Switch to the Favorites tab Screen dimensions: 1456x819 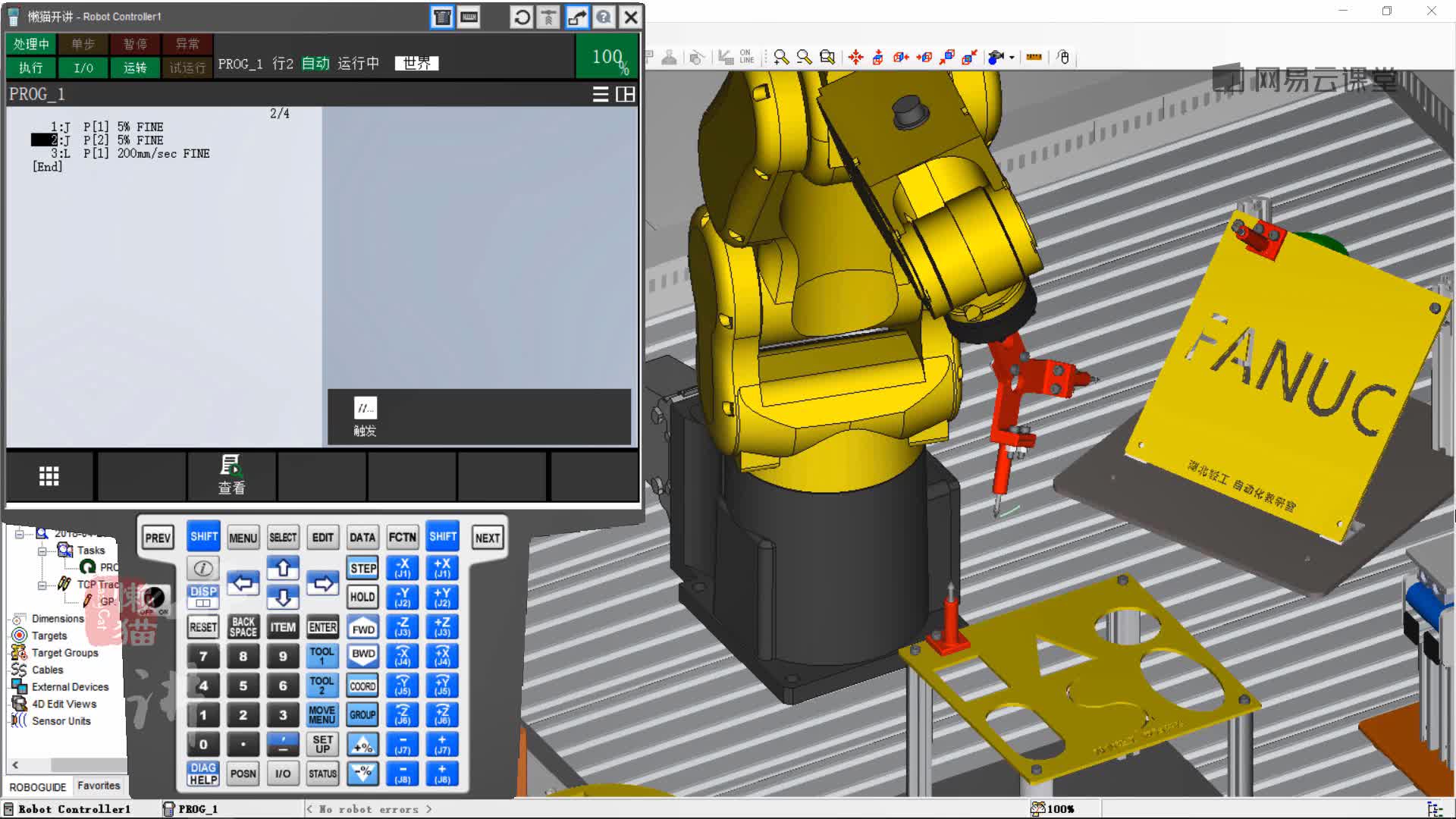[x=99, y=786]
